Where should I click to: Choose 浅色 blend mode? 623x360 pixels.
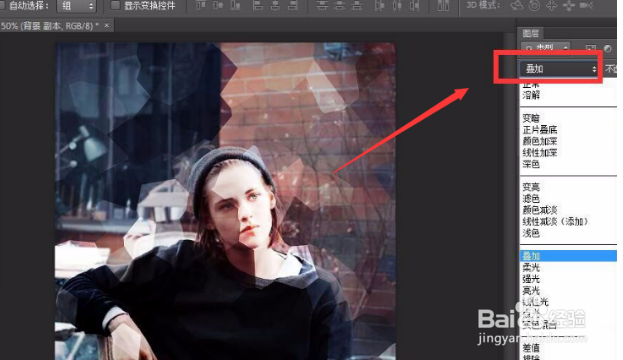click(x=531, y=233)
